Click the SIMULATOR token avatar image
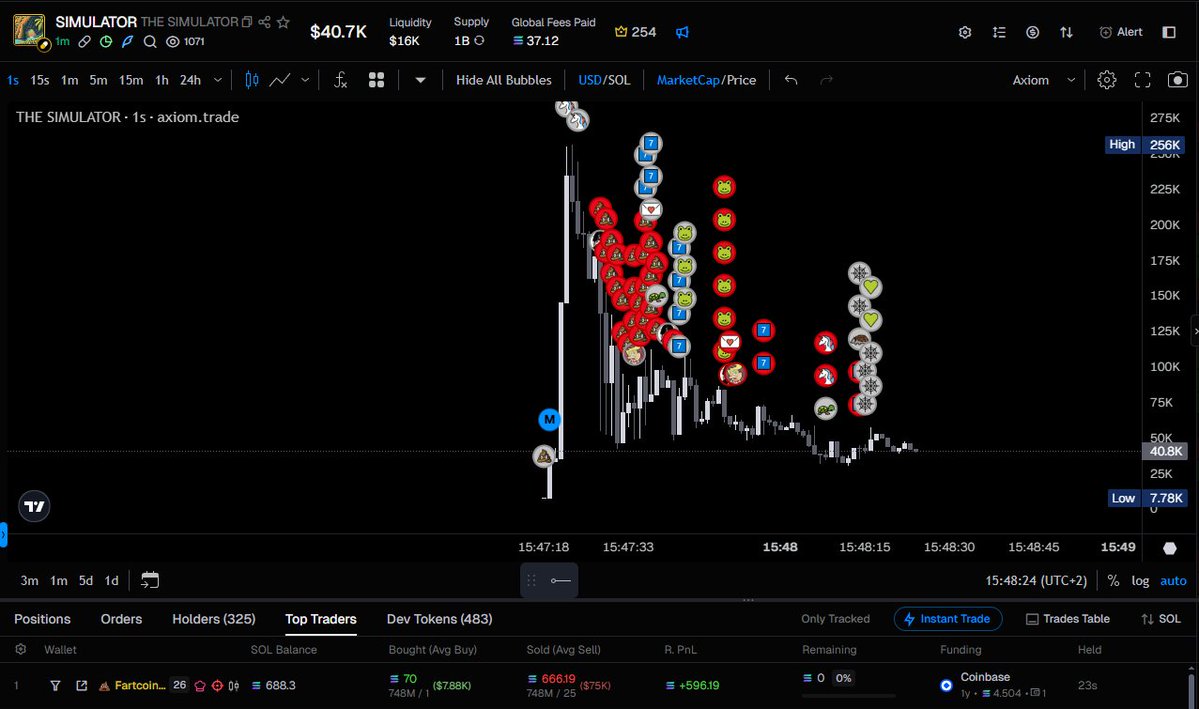The width and height of the screenshot is (1199, 709). (x=29, y=31)
